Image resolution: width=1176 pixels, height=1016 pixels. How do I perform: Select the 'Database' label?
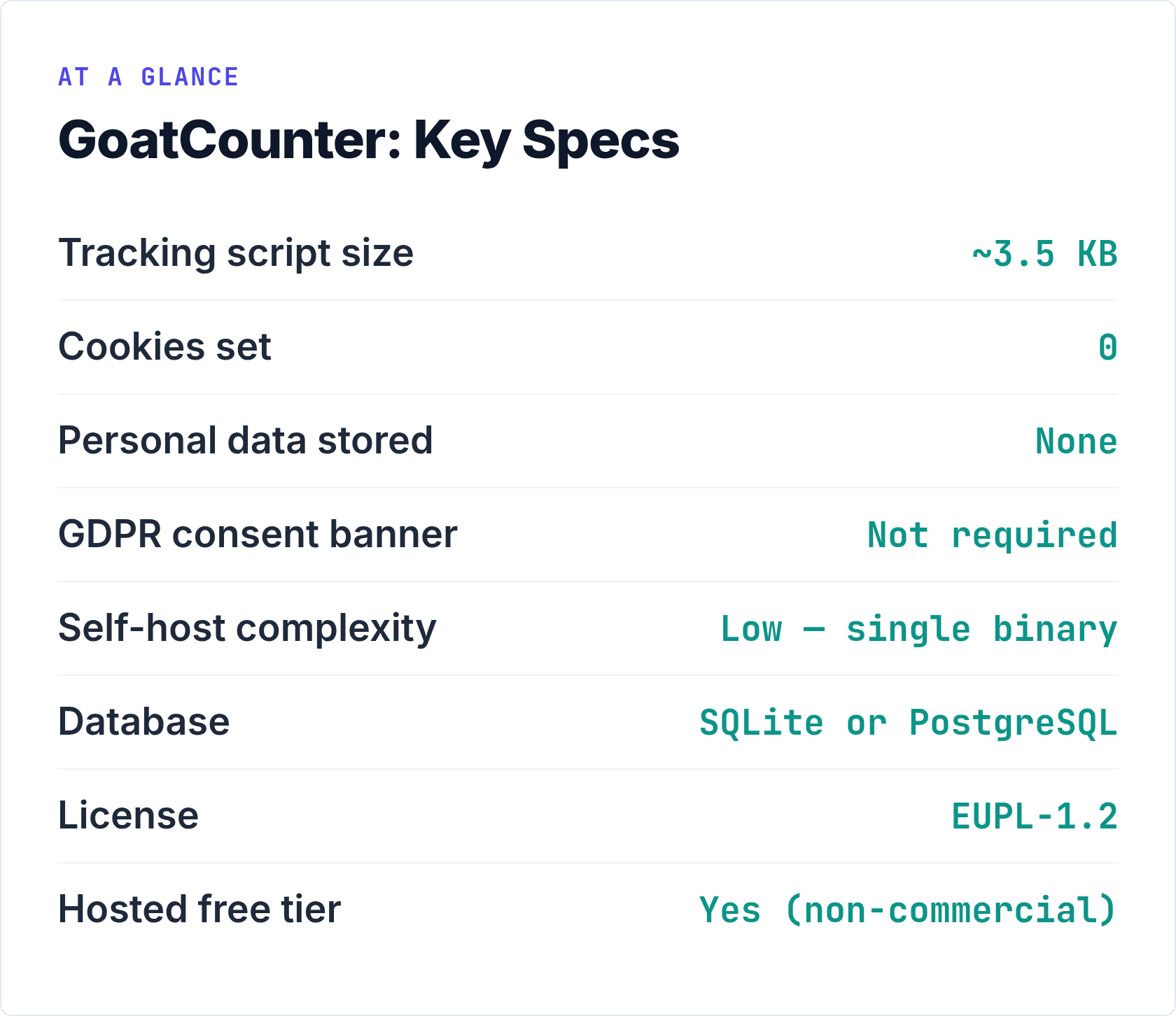pos(143,722)
